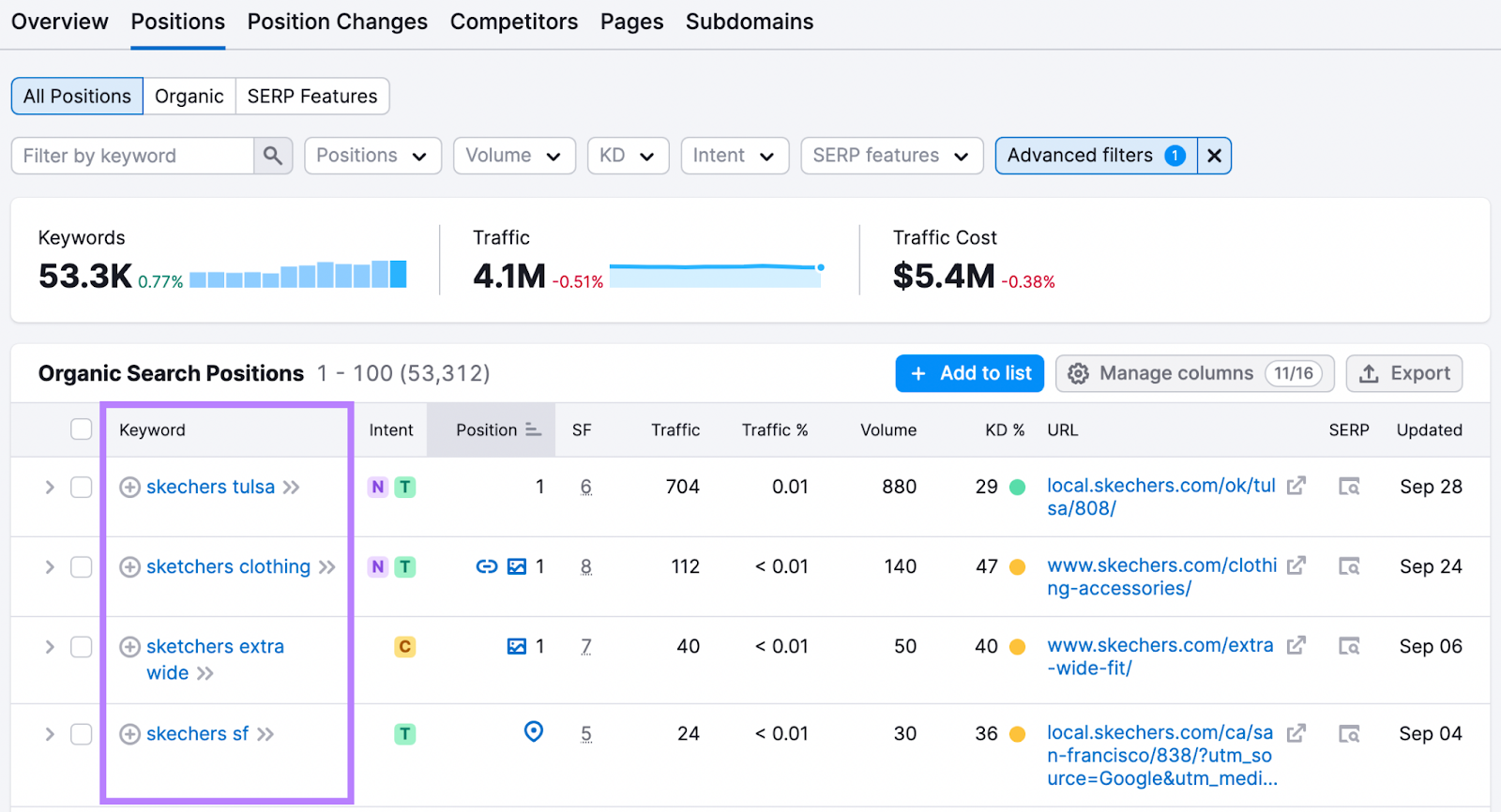
Task: Click the keyword search magnifier icon
Action: click(273, 156)
